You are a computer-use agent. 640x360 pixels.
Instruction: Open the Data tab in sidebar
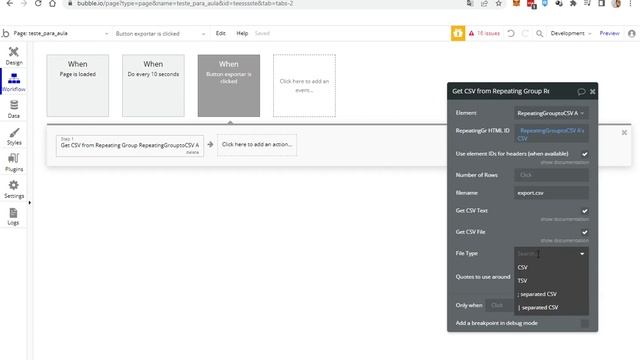(x=14, y=109)
